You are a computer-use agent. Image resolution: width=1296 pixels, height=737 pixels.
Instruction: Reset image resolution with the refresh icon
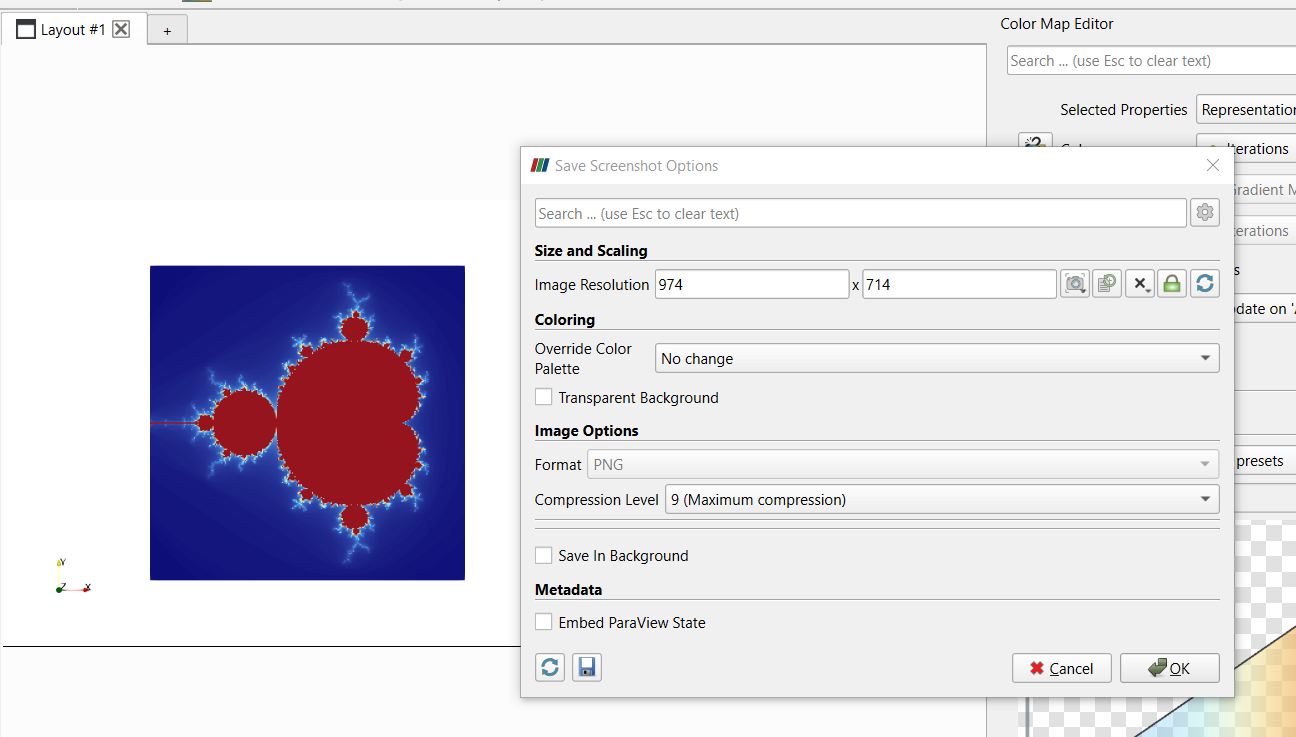click(1204, 284)
